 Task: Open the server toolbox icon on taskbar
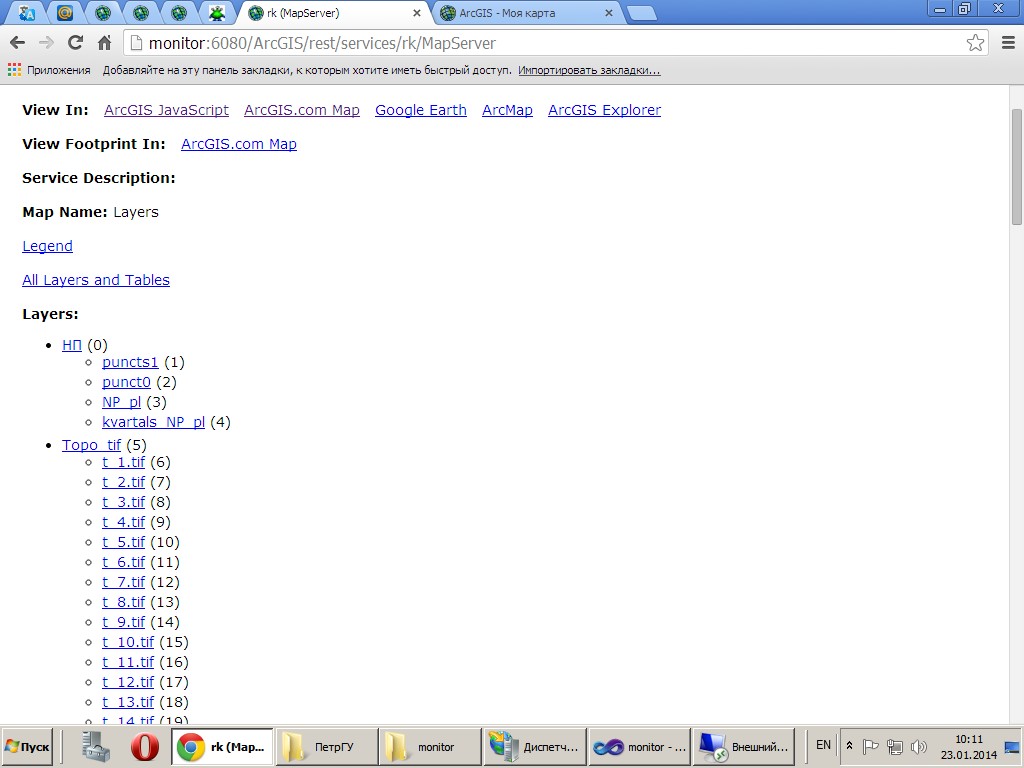pos(95,747)
